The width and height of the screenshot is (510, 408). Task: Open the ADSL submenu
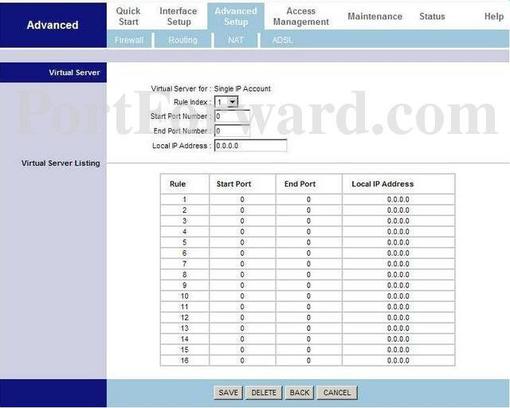(x=283, y=40)
